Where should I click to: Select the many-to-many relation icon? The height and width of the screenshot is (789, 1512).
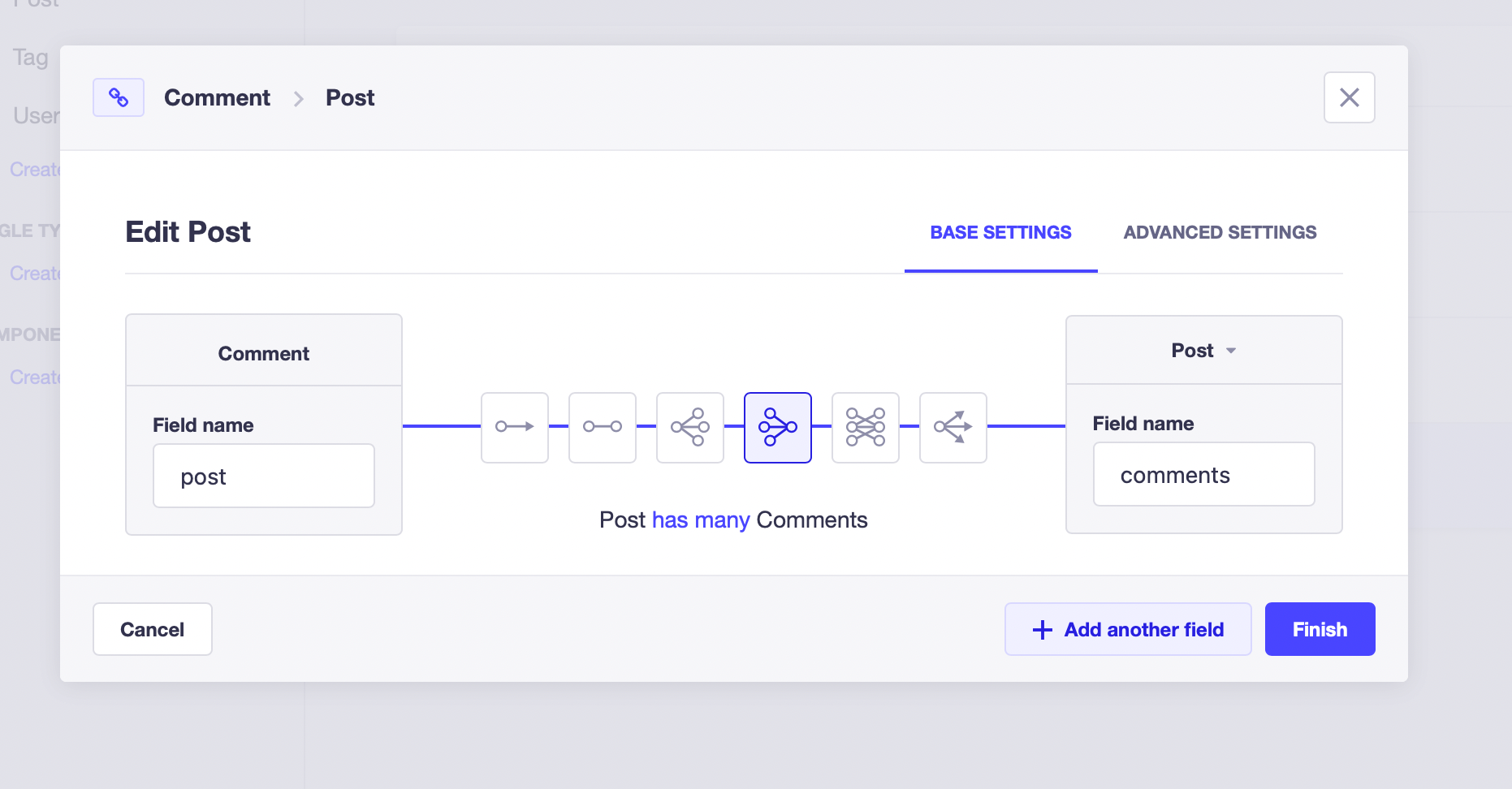click(866, 427)
